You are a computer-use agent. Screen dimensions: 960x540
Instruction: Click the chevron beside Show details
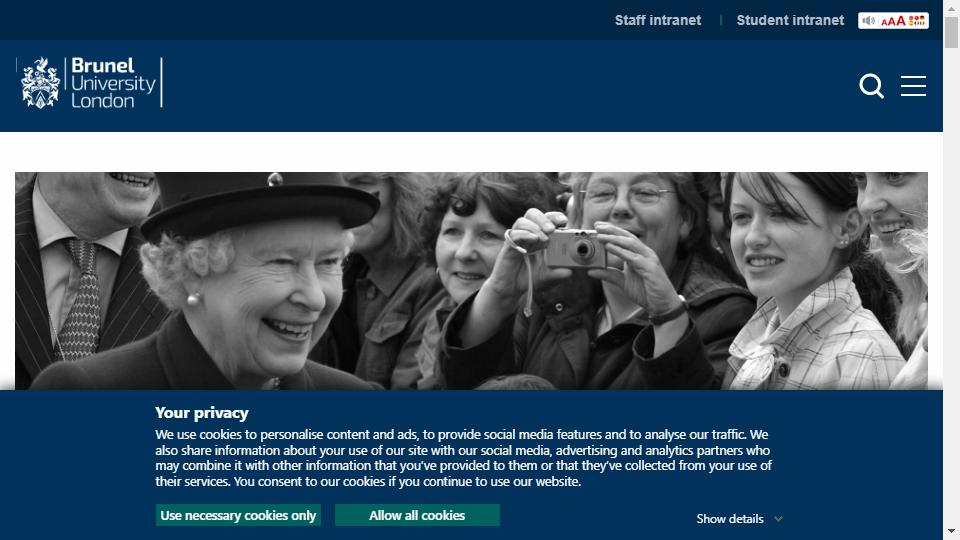click(x=778, y=519)
